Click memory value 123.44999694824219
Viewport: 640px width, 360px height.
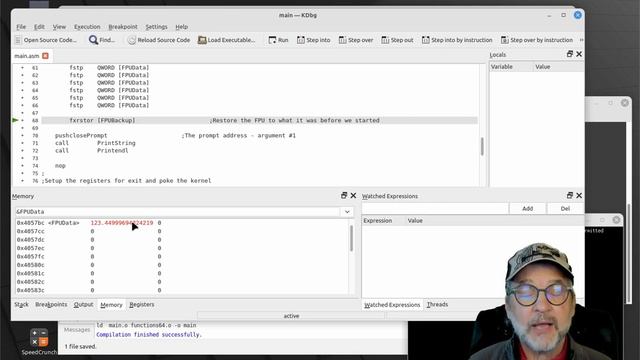(x=122, y=223)
